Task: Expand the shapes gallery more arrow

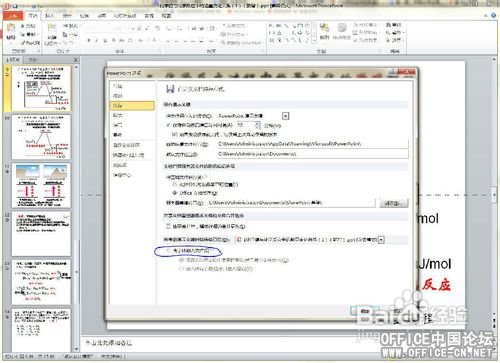Action: click(x=314, y=40)
